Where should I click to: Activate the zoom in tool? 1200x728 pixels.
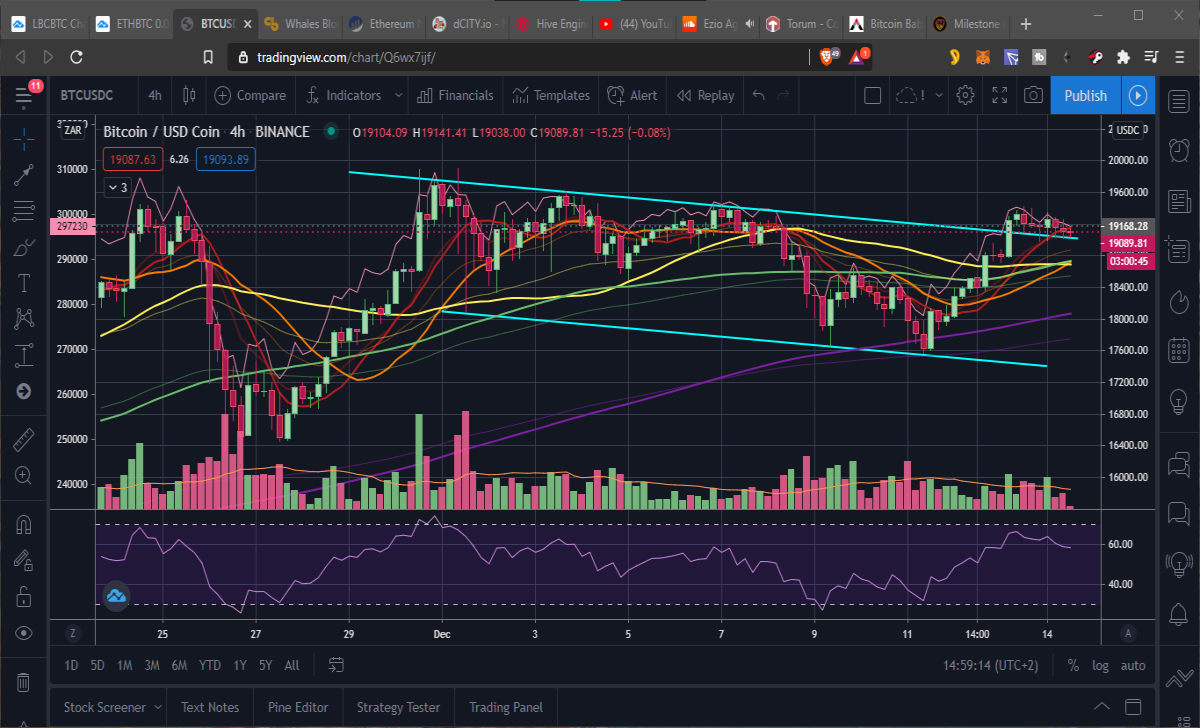[x=24, y=475]
